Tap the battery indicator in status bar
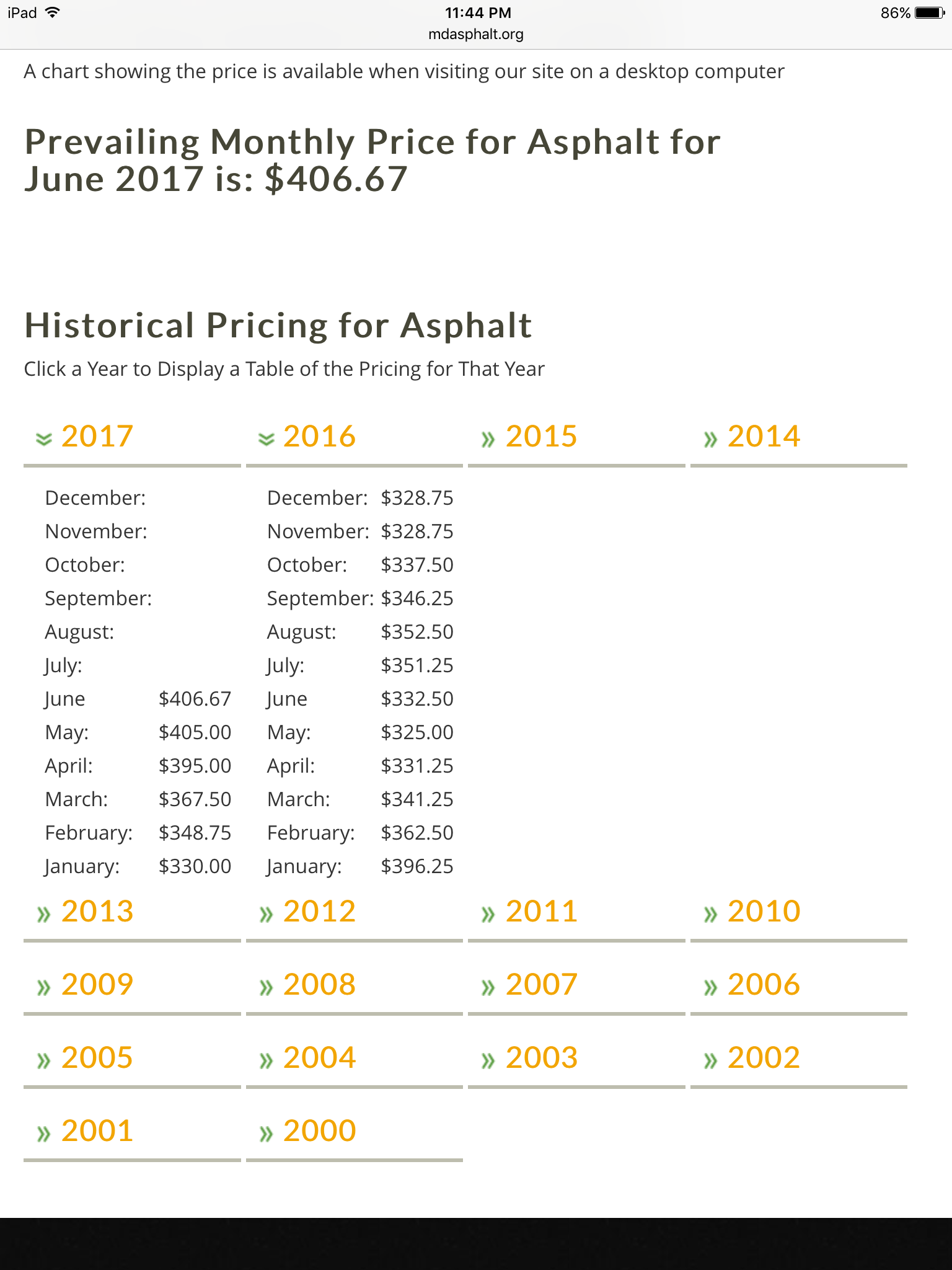Image resolution: width=952 pixels, height=1270 pixels. (930, 13)
